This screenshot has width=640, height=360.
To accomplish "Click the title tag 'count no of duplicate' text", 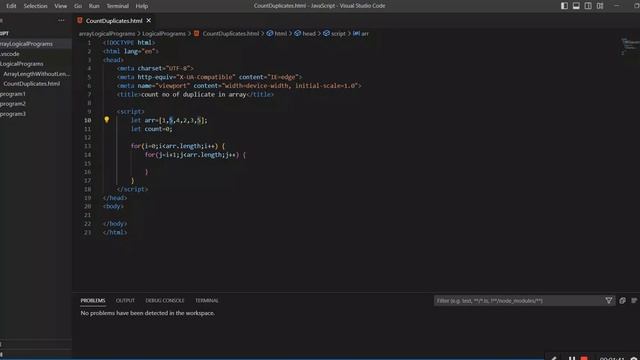I will click(x=195, y=94).
